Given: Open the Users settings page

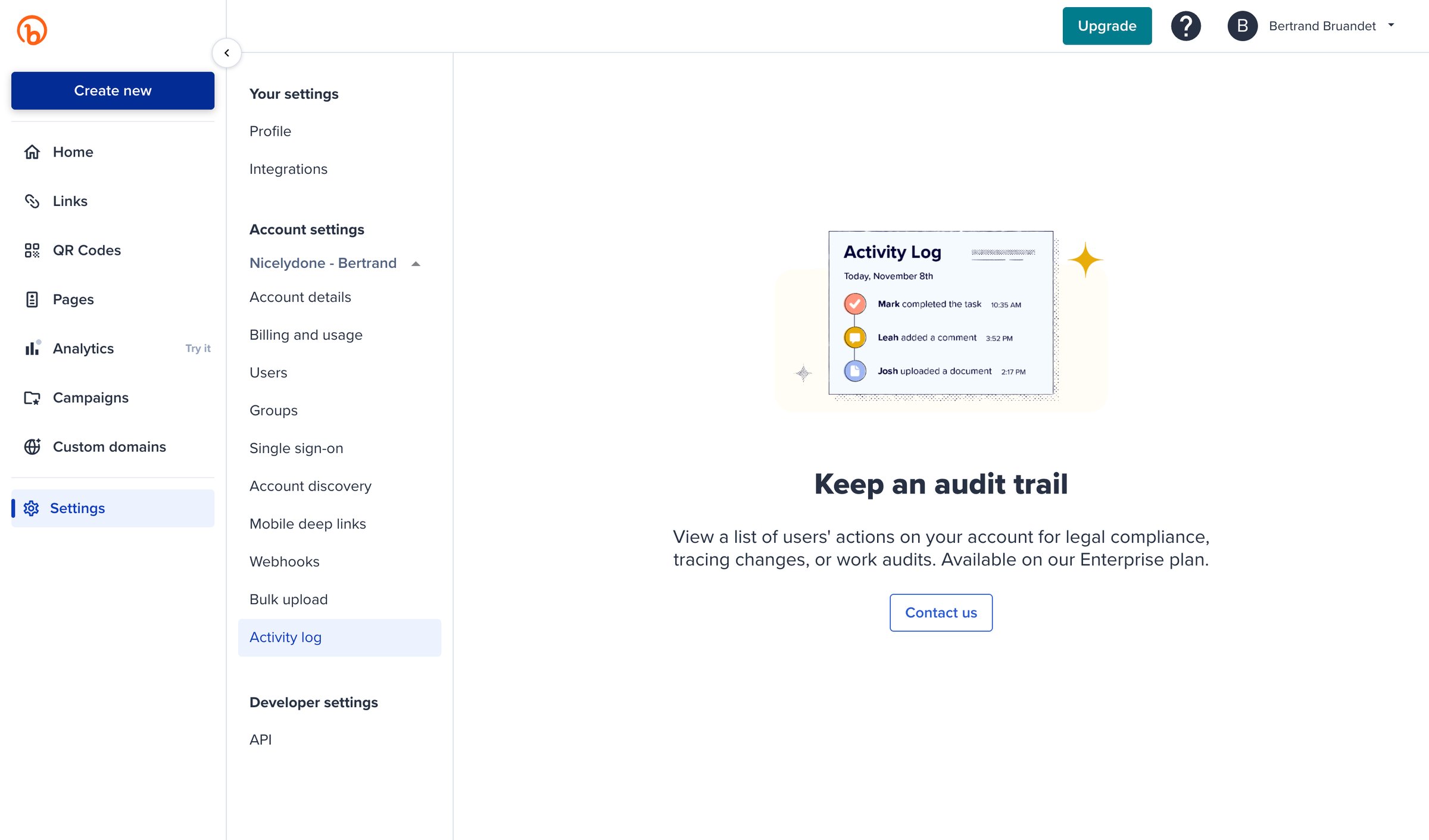Looking at the screenshot, I should point(268,373).
